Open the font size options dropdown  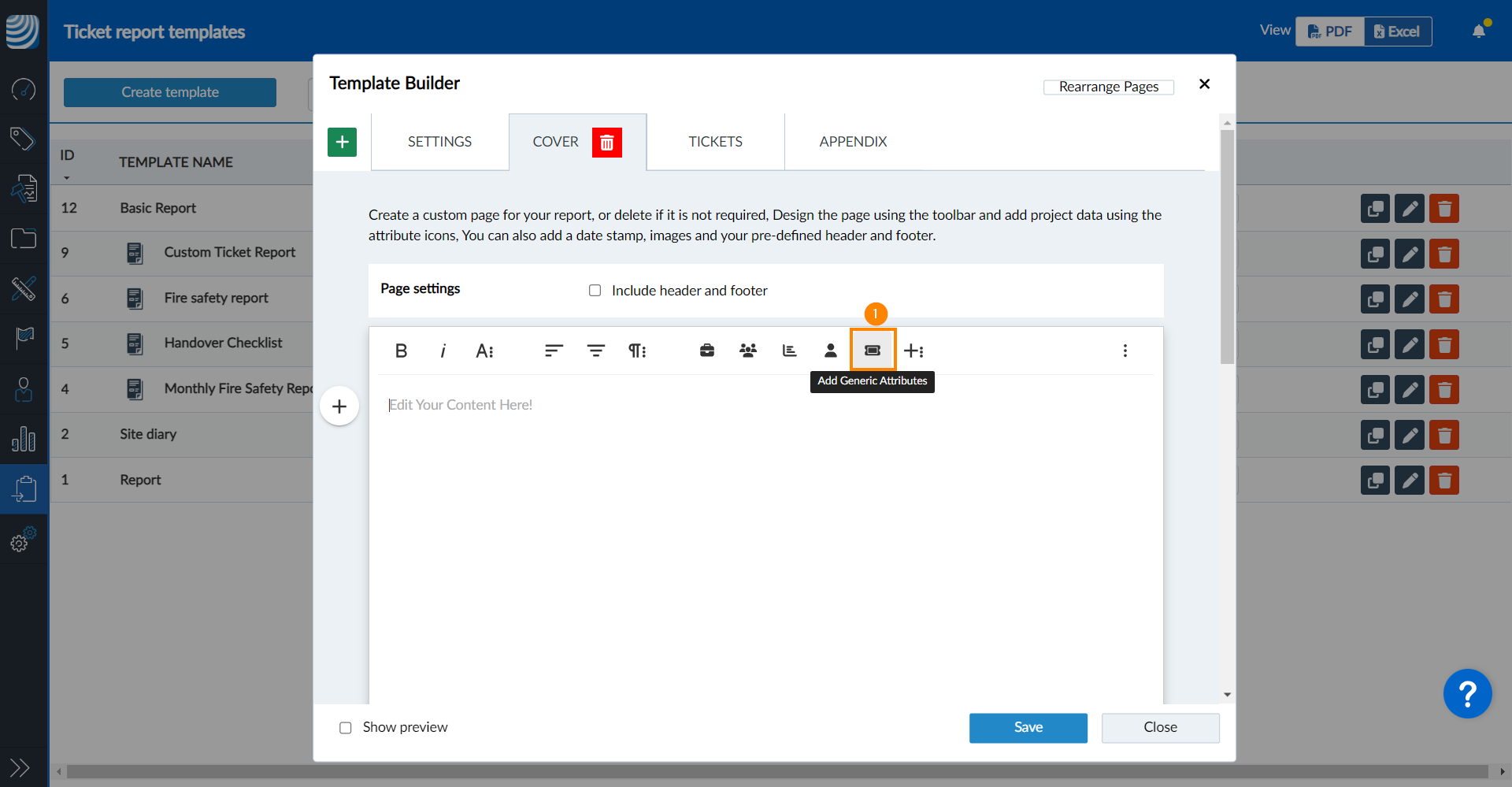[484, 351]
